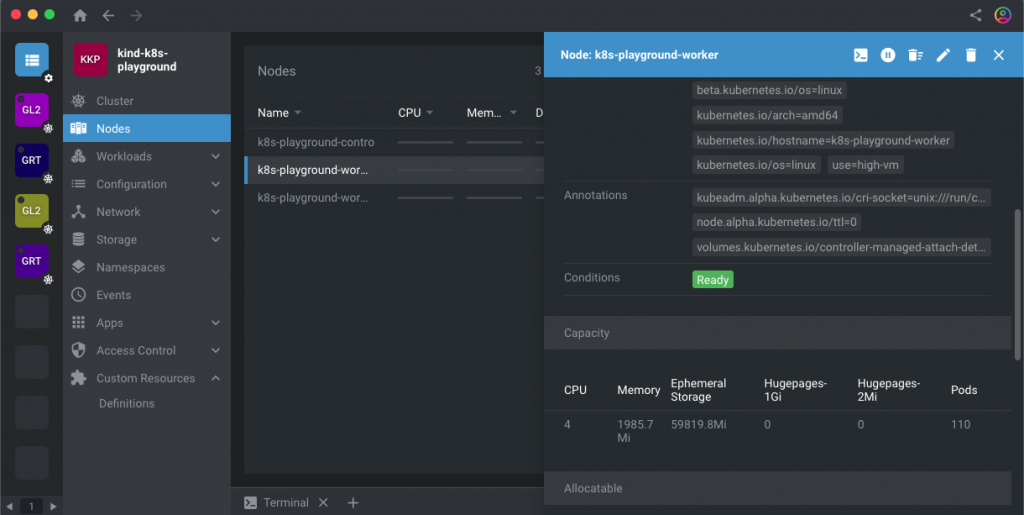Viewport: 1024px width, 515px height.
Task: Open the catalog list icon in the sidebar
Action: coord(31,60)
